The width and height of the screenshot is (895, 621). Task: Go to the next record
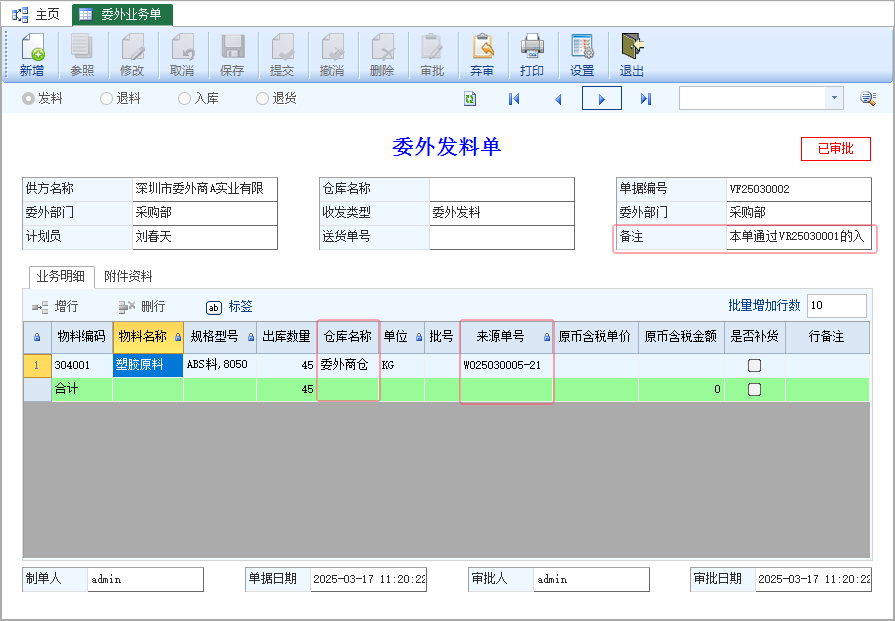click(602, 99)
